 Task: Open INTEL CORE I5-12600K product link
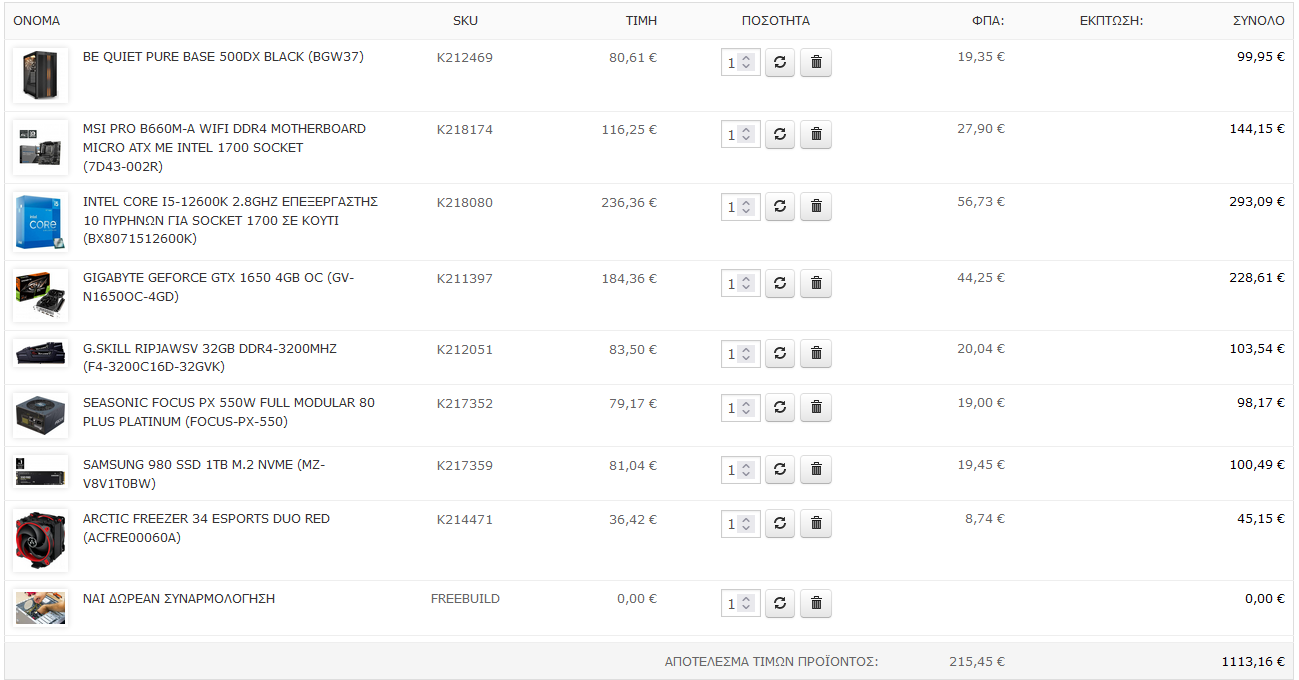pos(230,220)
